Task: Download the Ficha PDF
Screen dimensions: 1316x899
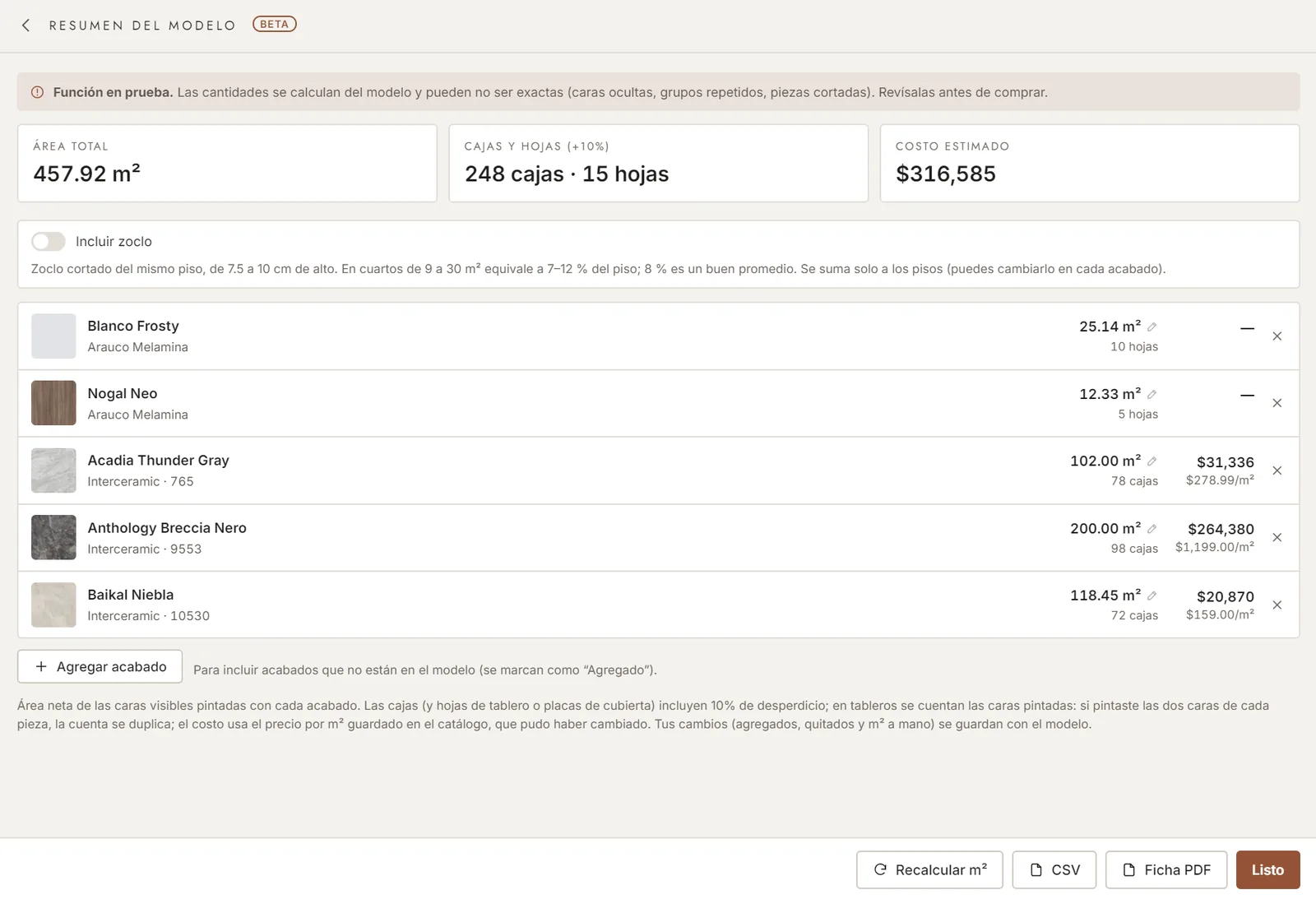Action: (x=1166, y=869)
